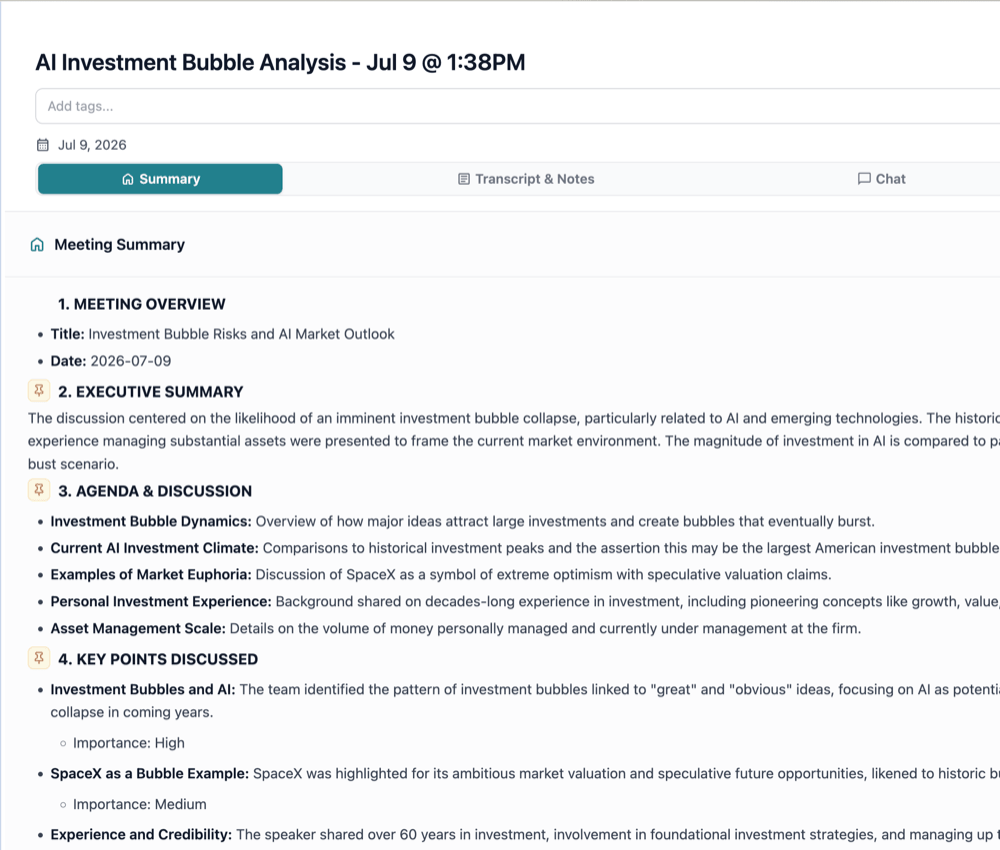Click the pin icon beside Agenda & Discussion
Viewport: 1000px width, 850px height.
[x=39, y=490]
